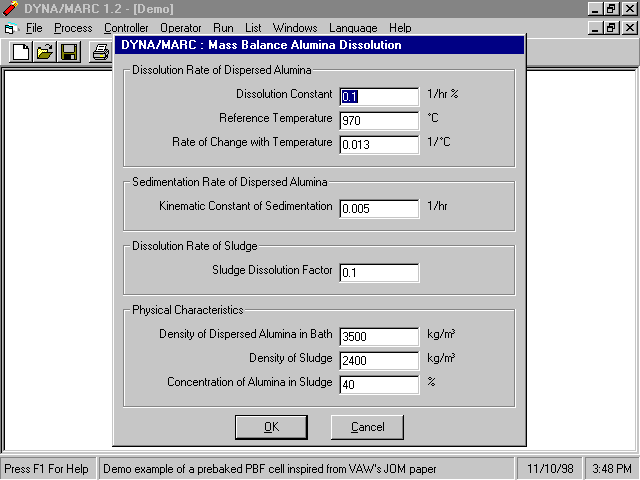The height and width of the screenshot is (480, 640).
Task: Select the Reference Temperature field
Action: tap(379, 121)
